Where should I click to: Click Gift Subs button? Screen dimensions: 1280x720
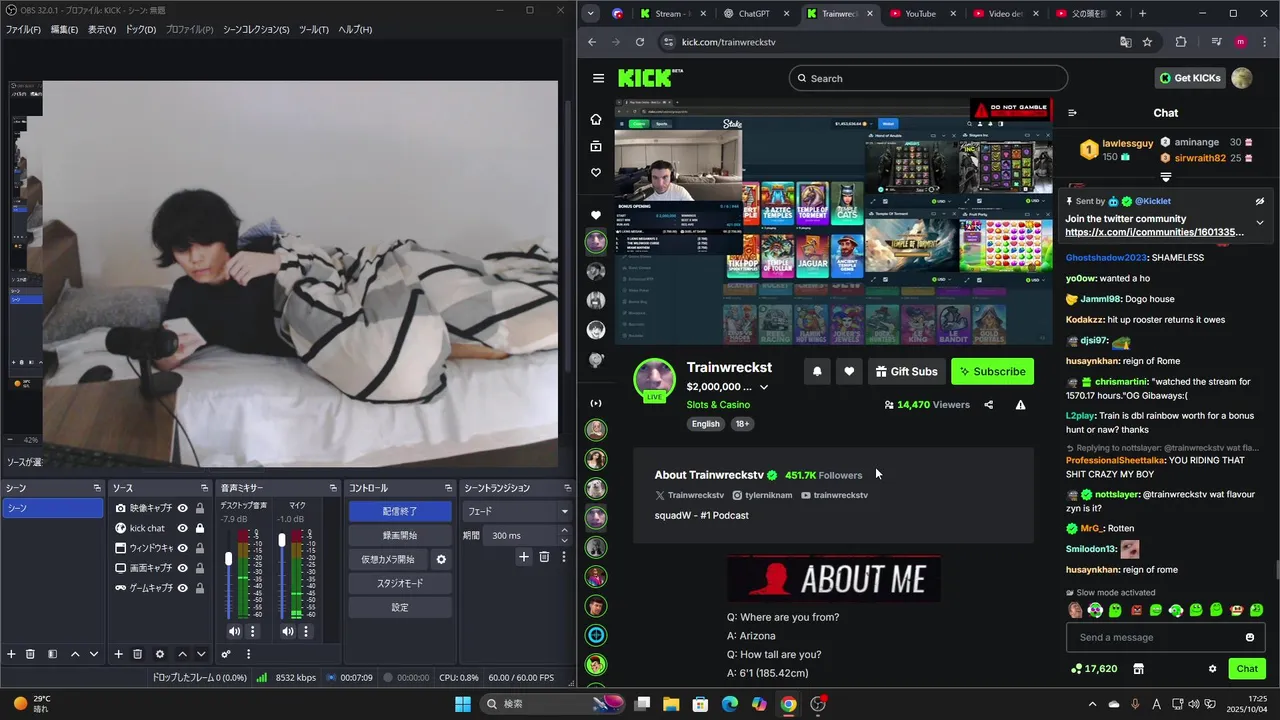[906, 371]
